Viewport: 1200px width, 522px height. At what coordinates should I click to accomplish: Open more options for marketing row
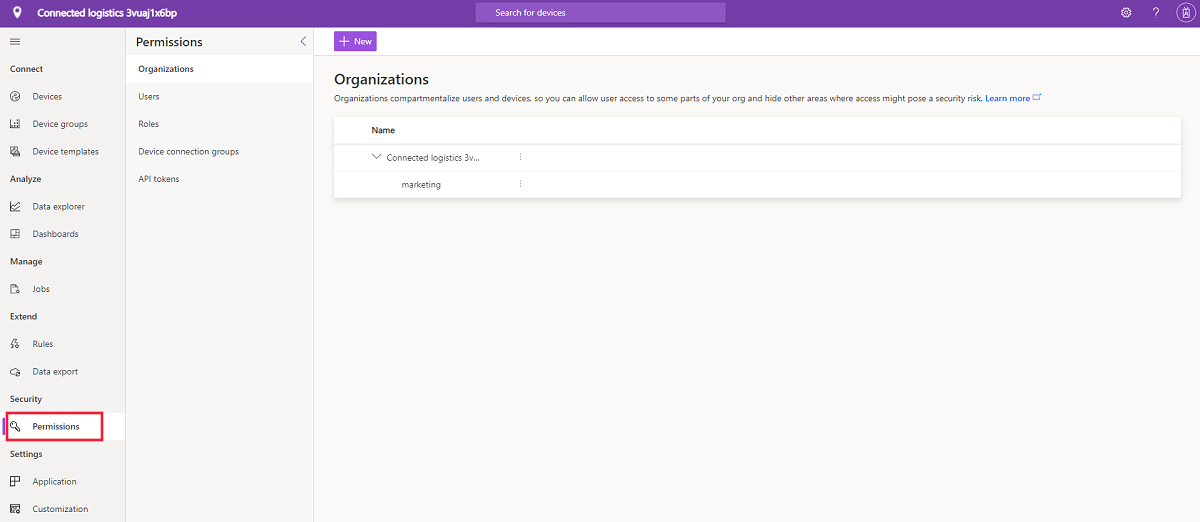click(520, 184)
